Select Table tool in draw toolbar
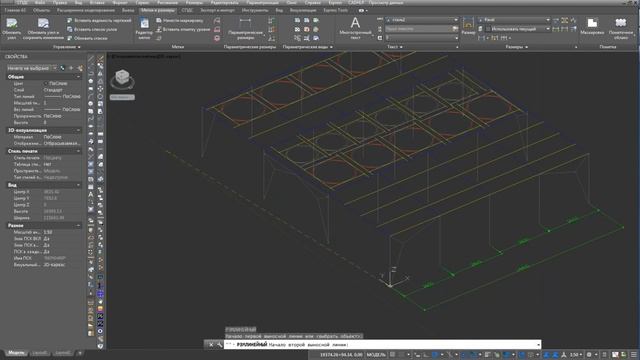This screenshot has height=360, width=640. pos(91,187)
